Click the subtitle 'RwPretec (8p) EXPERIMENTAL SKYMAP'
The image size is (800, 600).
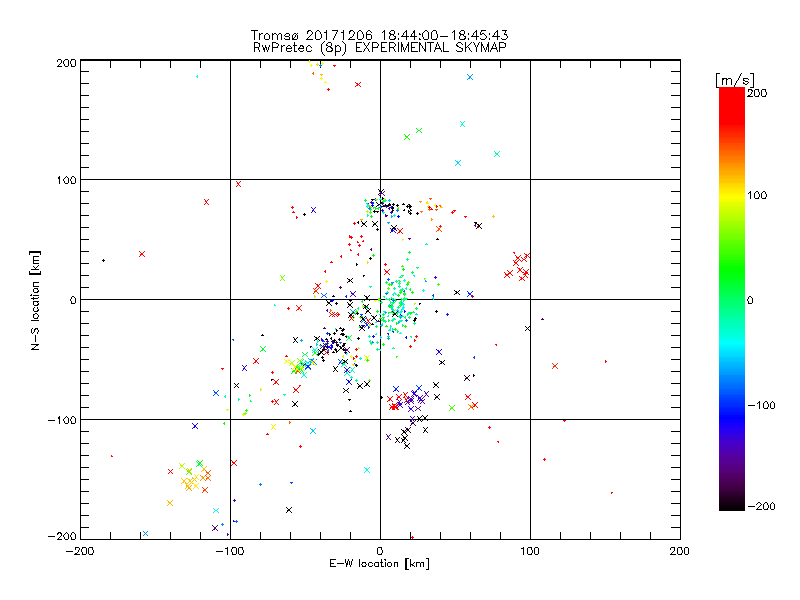click(x=380, y=48)
